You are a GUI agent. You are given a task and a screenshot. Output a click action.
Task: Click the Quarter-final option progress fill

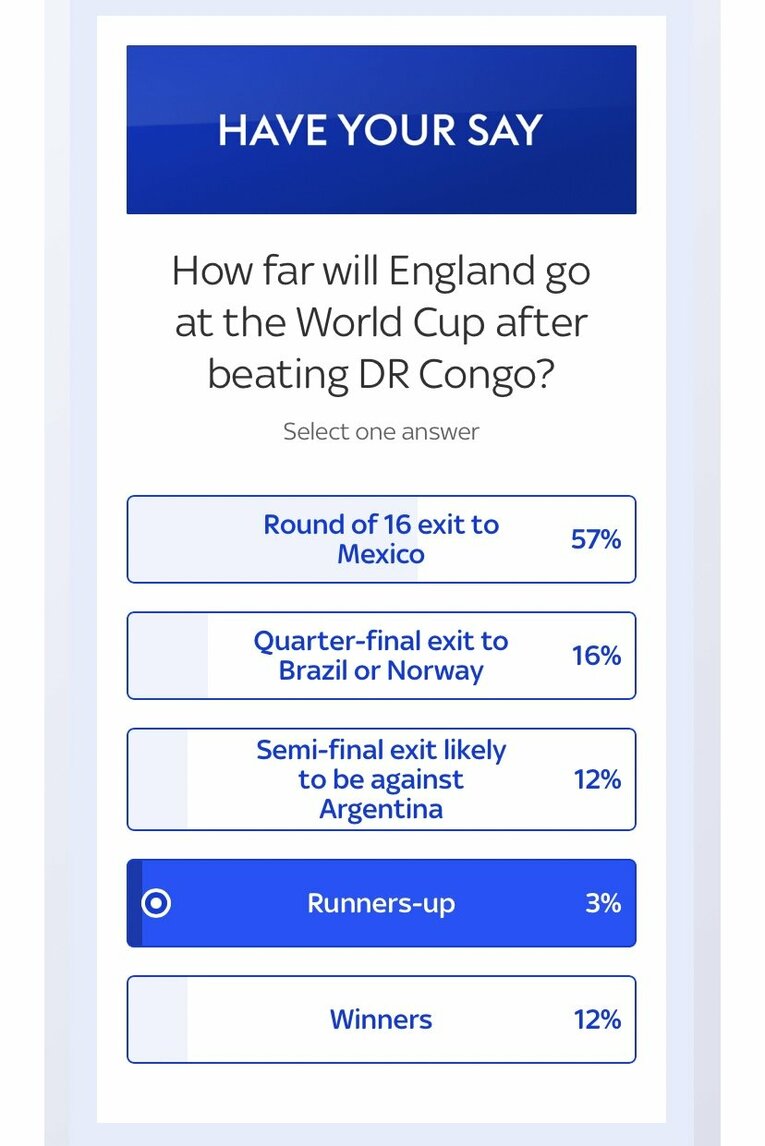(x=168, y=655)
